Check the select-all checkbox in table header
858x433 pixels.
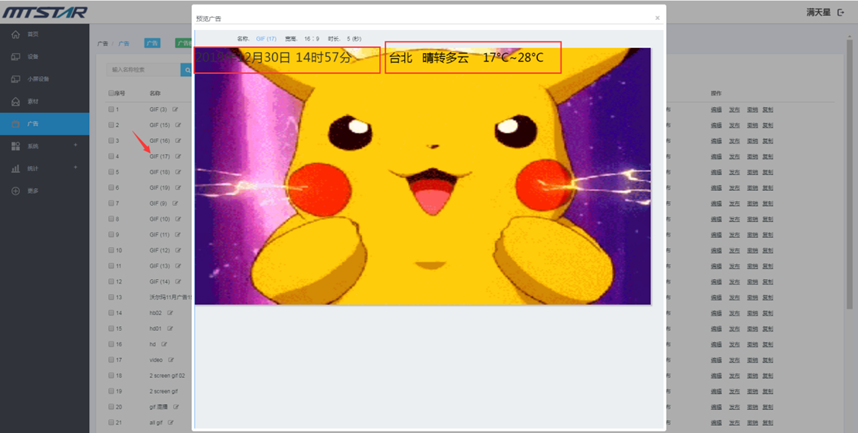[111, 93]
